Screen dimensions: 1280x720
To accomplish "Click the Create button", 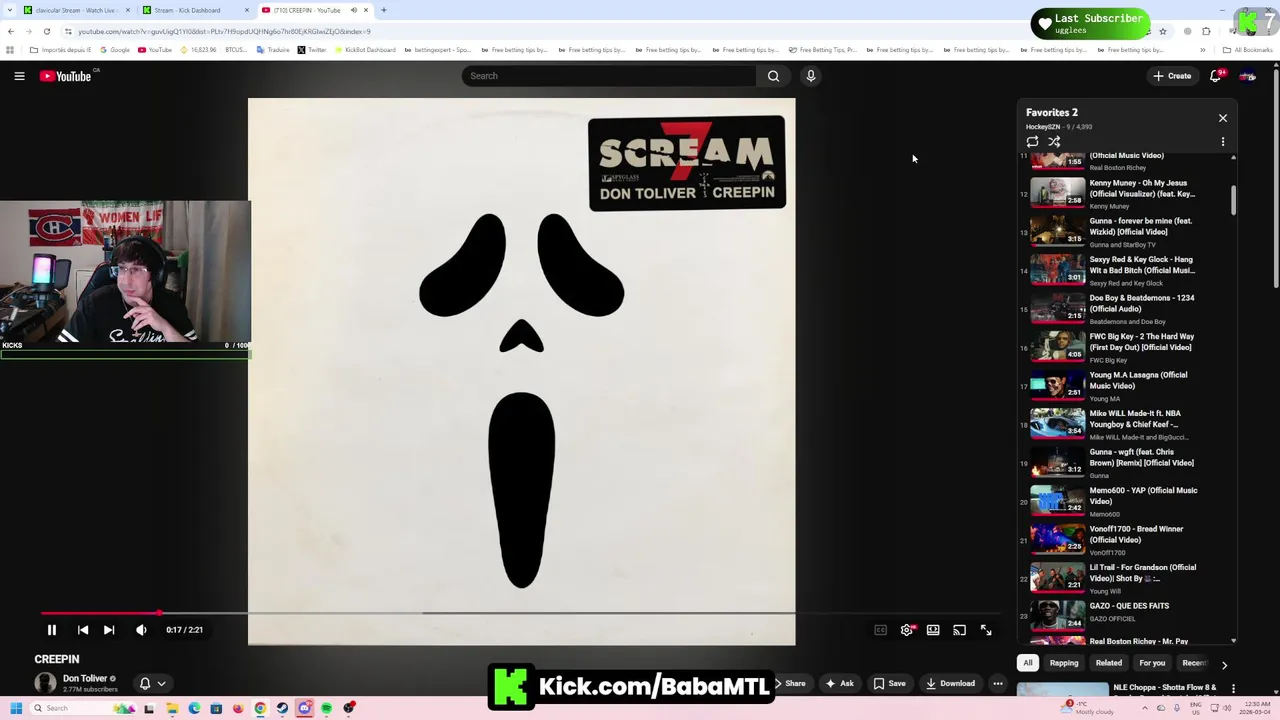I will pyautogui.click(x=1172, y=76).
